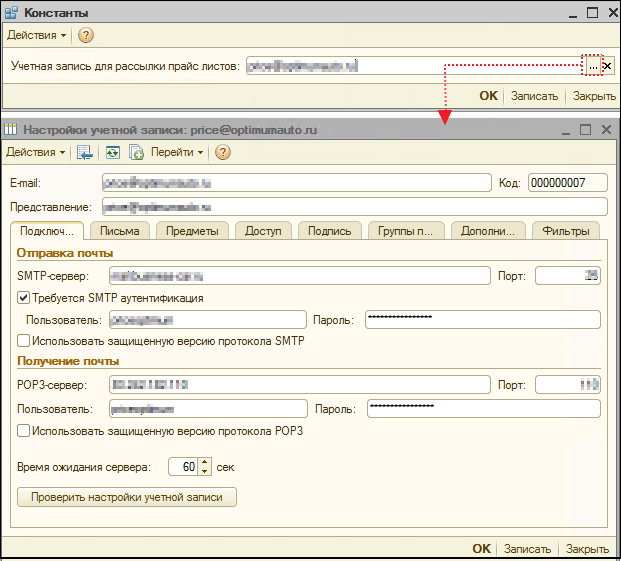Click the E-mail input field
This screenshot has height=561, width=621.
pyautogui.click(x=297, y=183)
